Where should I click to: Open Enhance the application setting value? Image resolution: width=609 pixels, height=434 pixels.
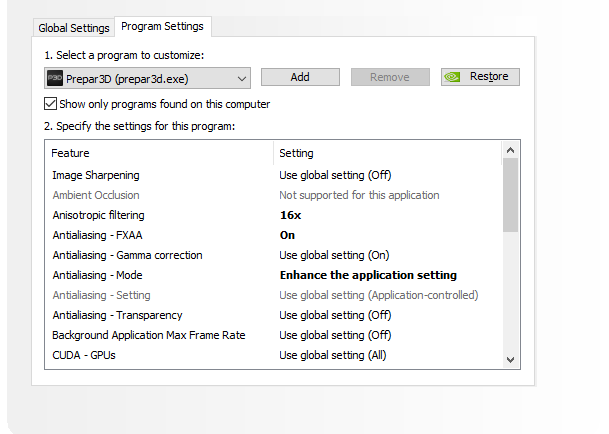pos(368,275)
